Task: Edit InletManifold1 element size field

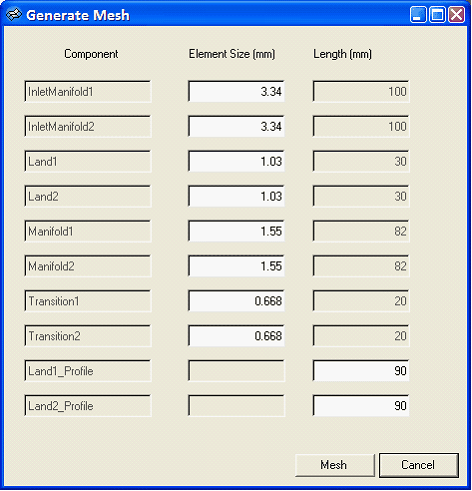Action: (236, 91)
